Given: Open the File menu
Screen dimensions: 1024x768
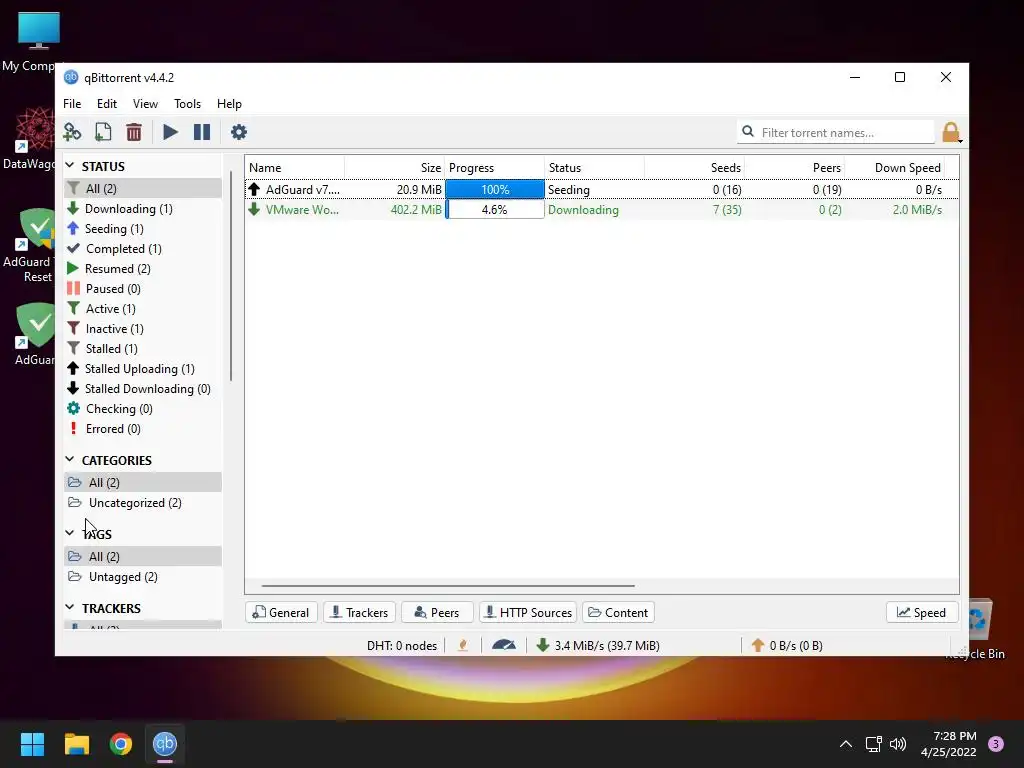Looking at the screenshot, I should point(72,104).
